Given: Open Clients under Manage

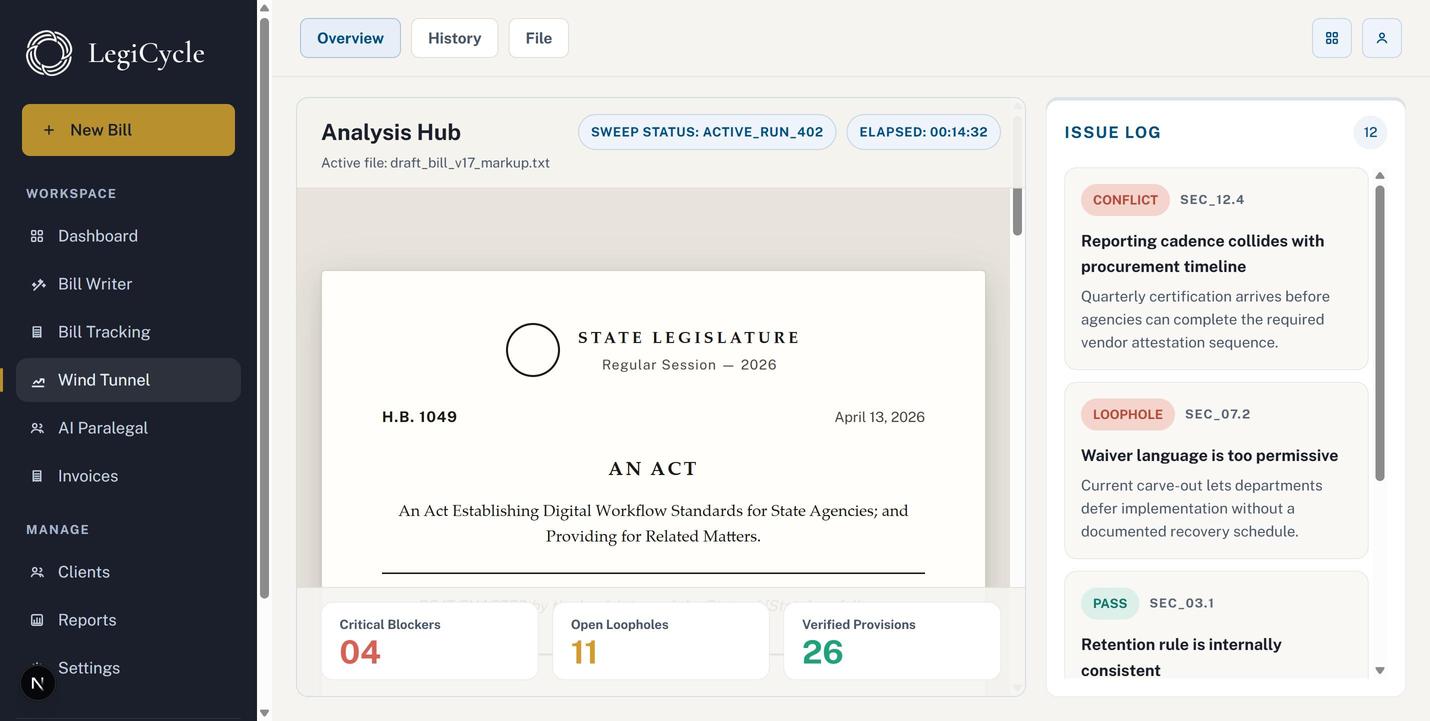Looking at the screenshot, I should click(x=128, y=572).
